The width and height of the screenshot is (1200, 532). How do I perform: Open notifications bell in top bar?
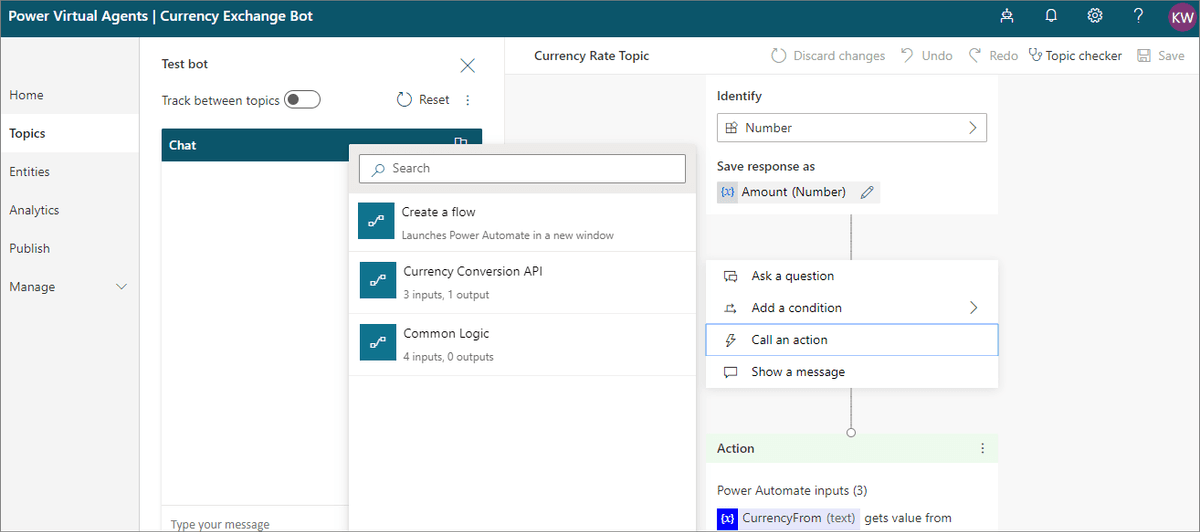1051,16
